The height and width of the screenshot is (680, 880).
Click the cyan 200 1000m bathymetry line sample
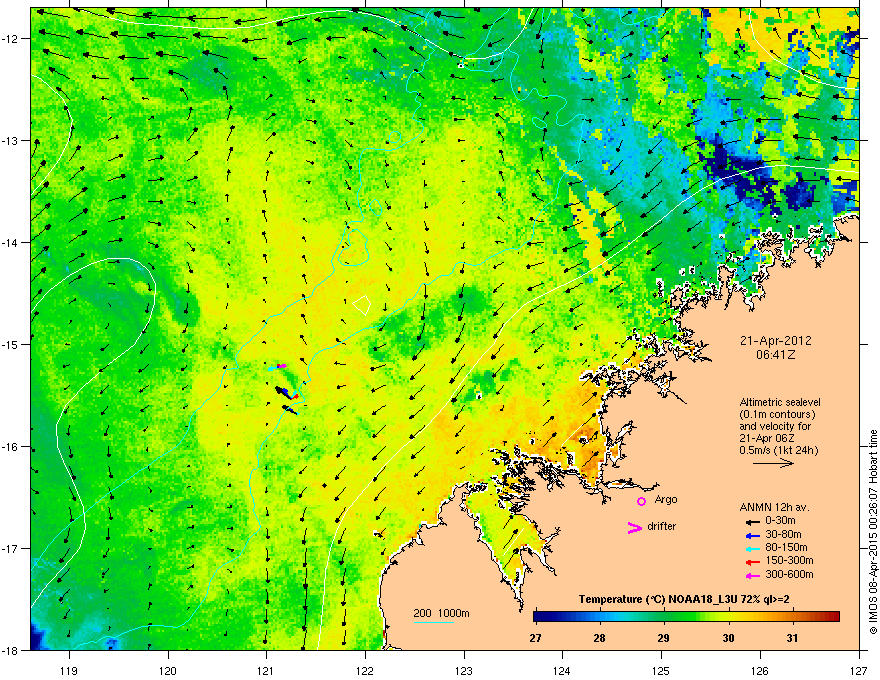point(433,623)
